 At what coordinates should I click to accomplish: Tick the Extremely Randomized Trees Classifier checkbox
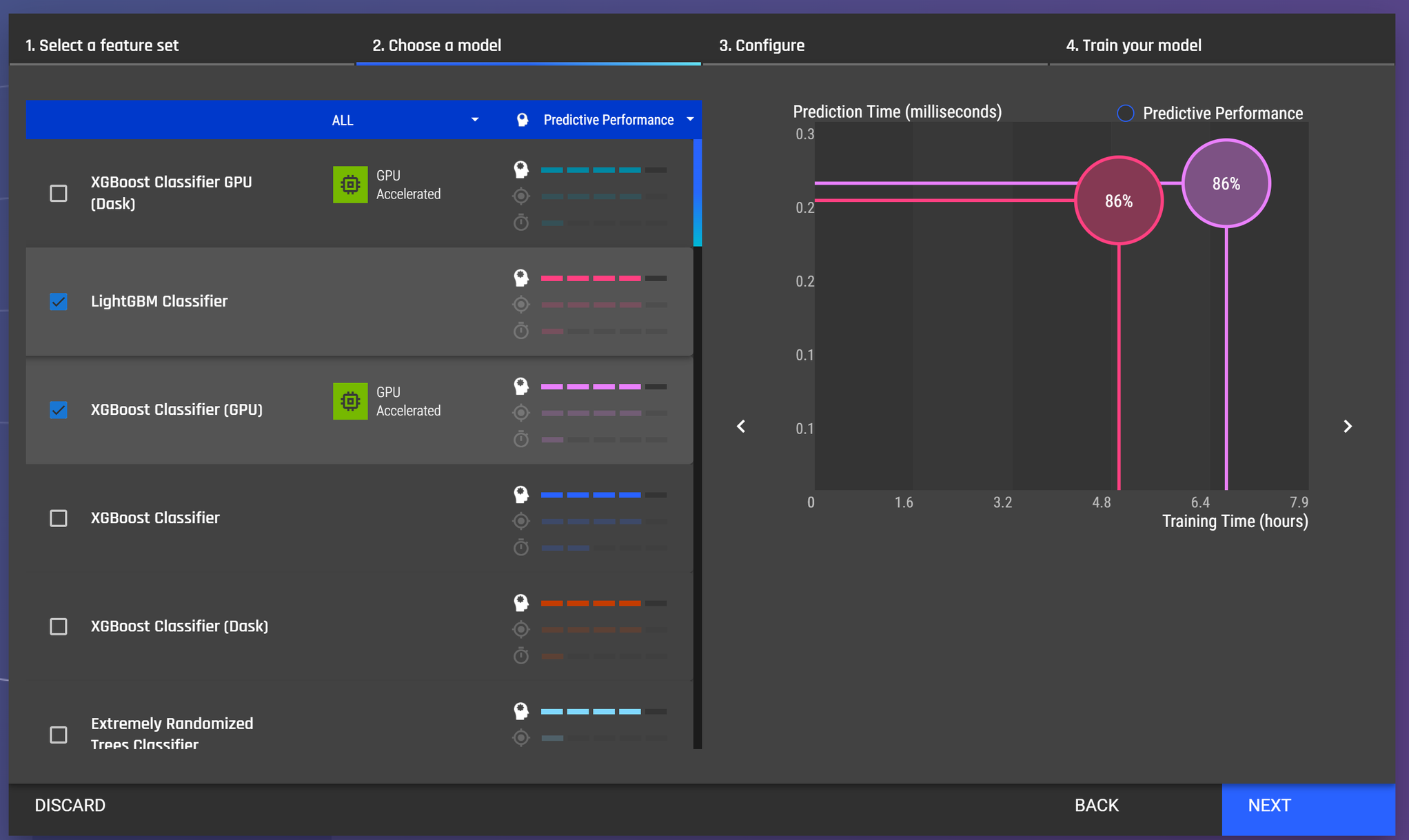59,735
